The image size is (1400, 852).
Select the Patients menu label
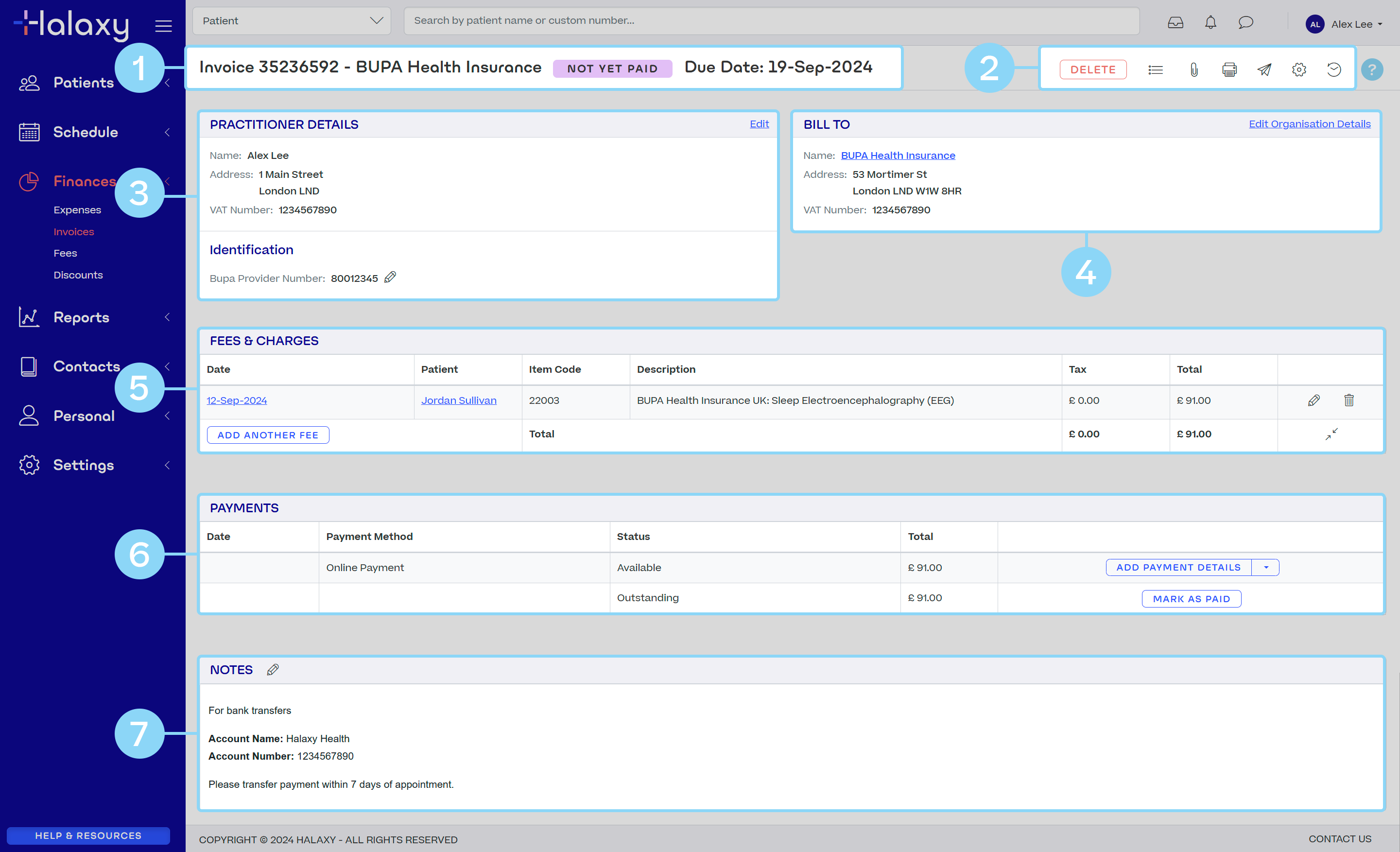[84, 83]
